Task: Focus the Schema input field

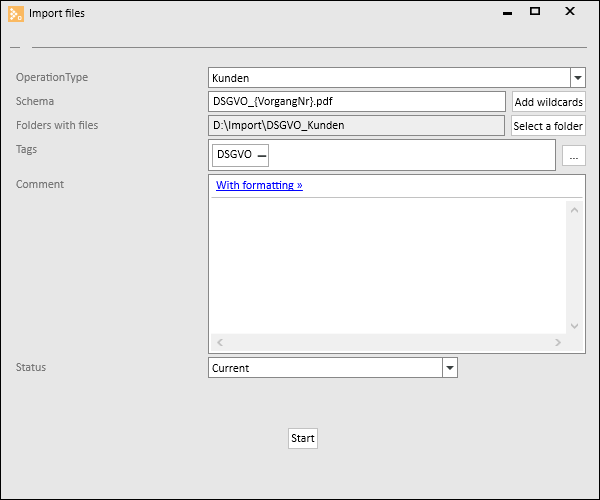Action: [357, 101]
